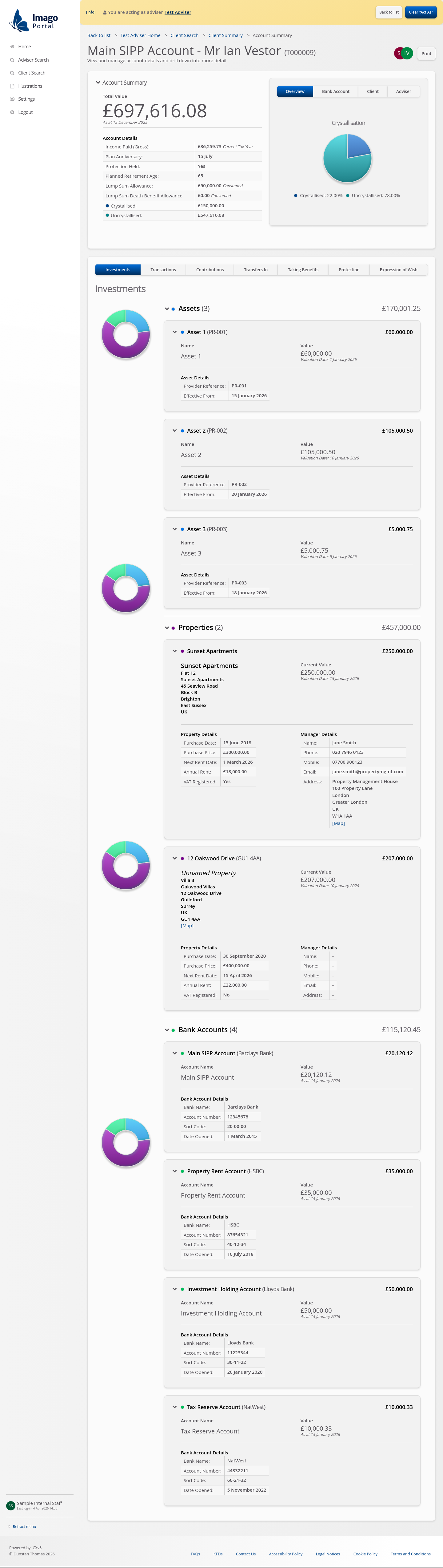
Task: Collapse the Asset 3 (PR-003) card
Action: click(x=175, y=530)
